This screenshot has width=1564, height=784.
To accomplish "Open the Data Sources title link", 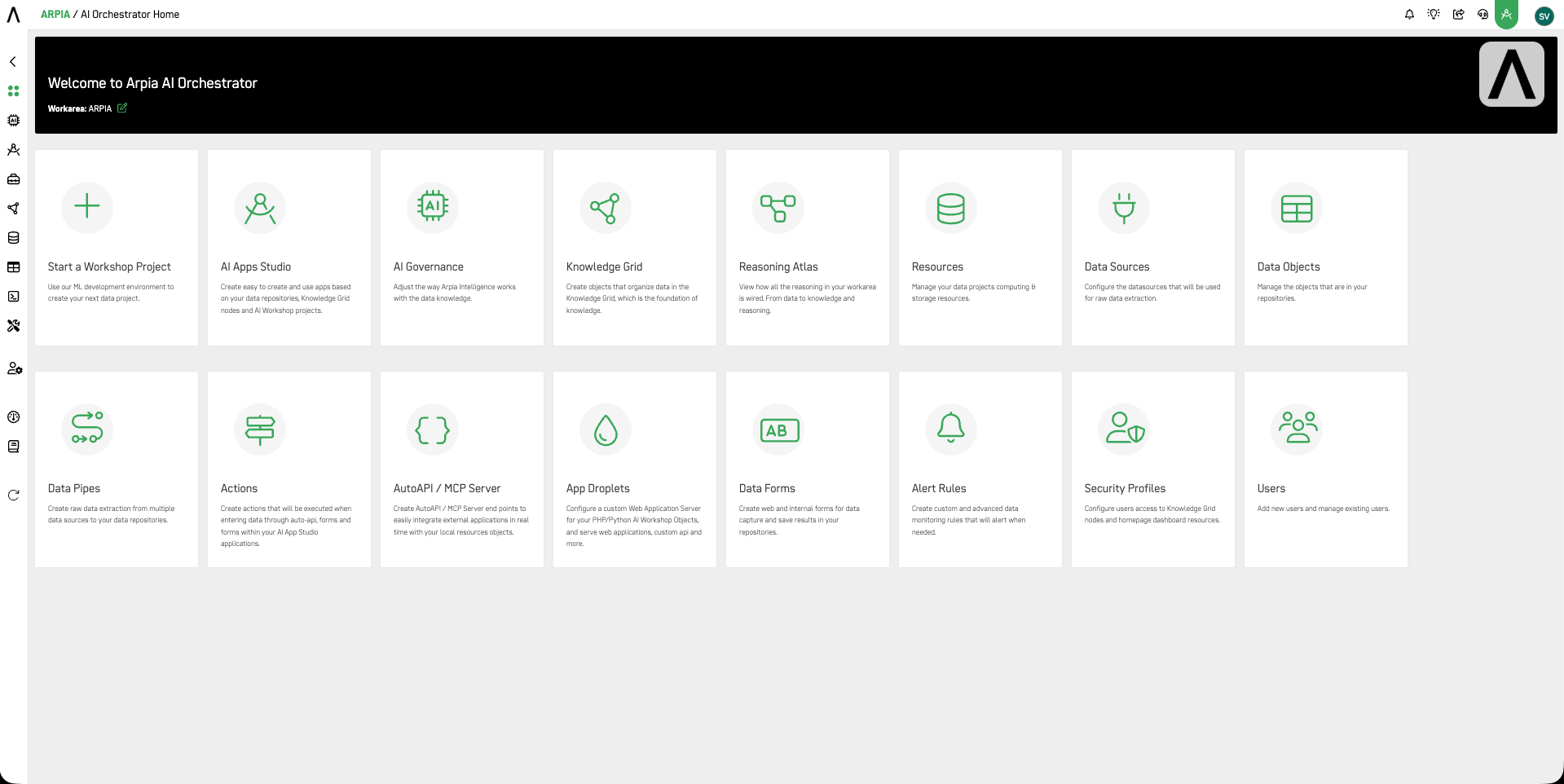I will click(1117, 266).
